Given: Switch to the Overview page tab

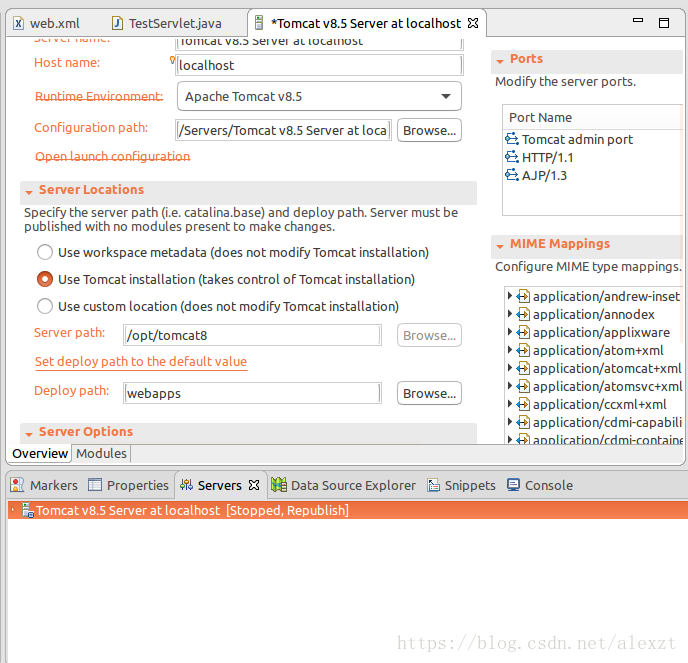Looking at the screenshot, I should tap(40, 453).
